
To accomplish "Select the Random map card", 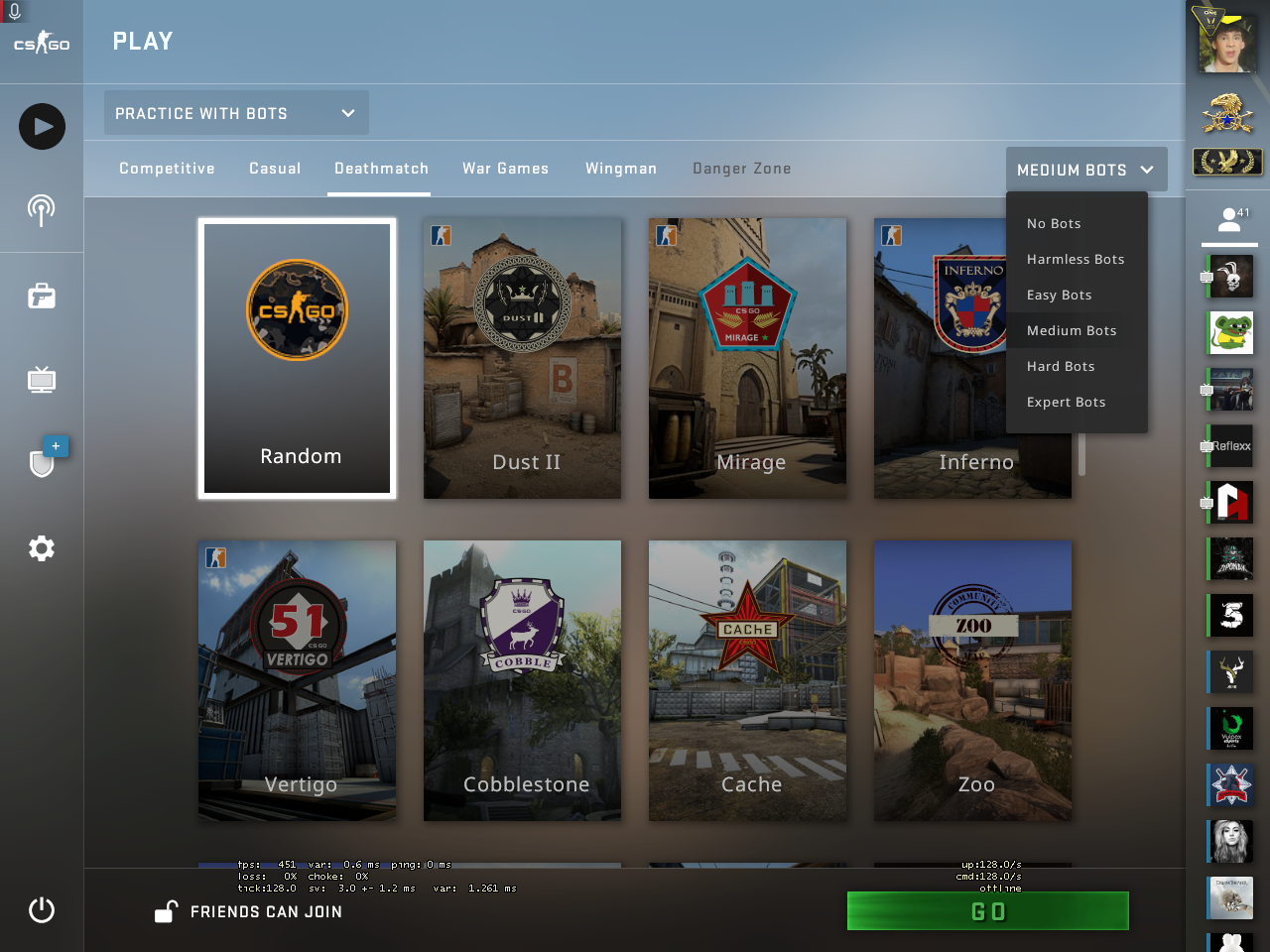I will 297,358.
